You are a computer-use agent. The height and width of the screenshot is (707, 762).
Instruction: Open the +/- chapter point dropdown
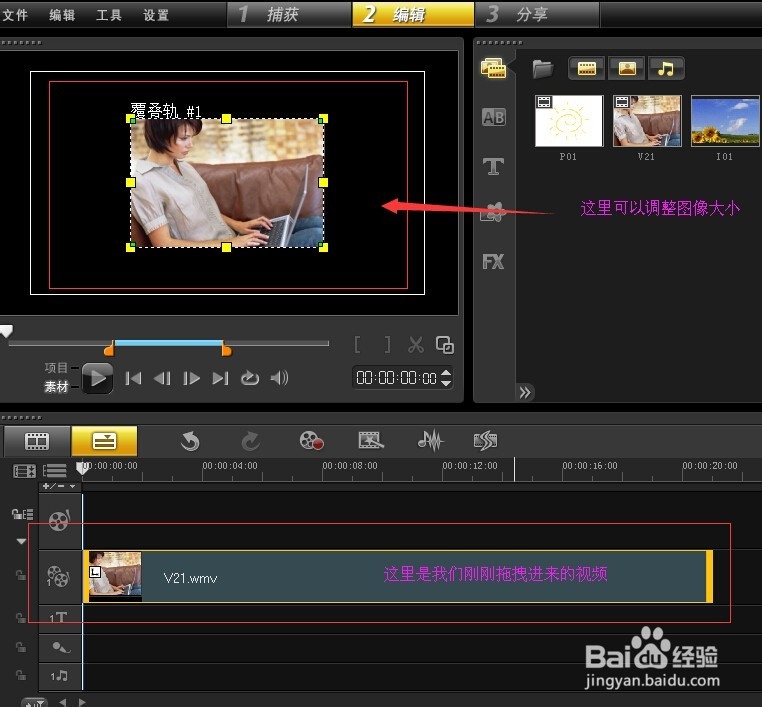click(59, 486)
